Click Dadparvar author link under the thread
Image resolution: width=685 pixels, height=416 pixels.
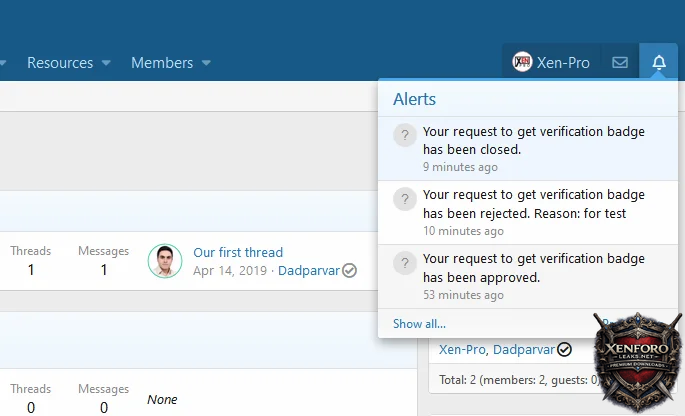coord(308,270)
